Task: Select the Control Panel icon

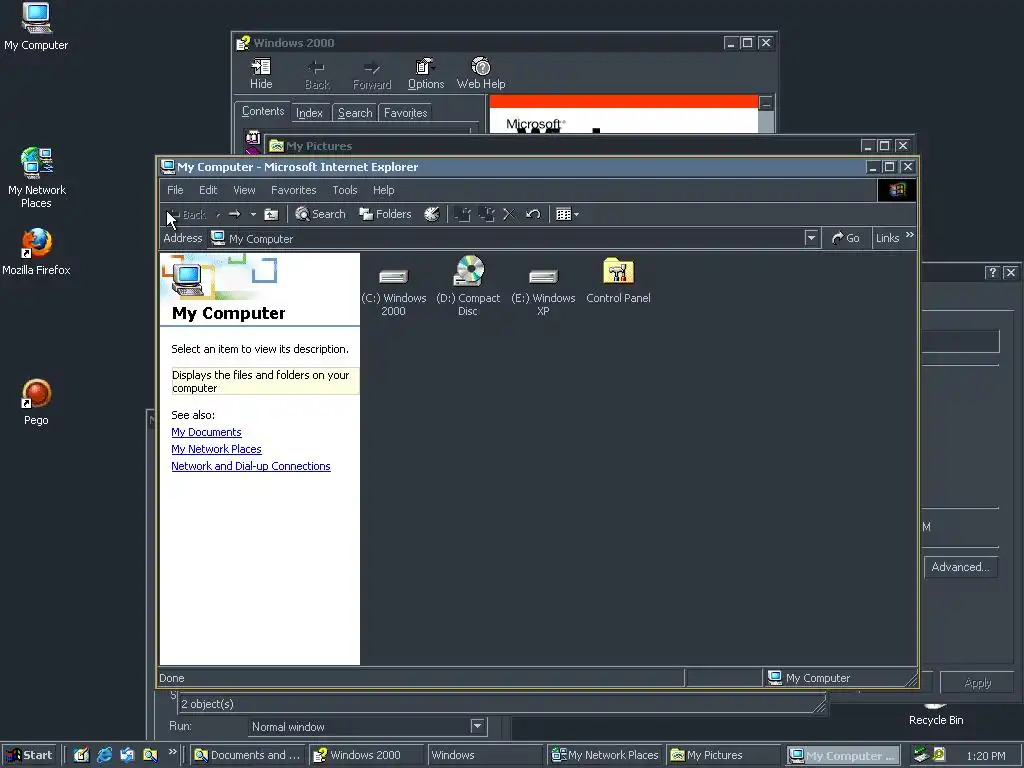Action: tap(618, 281)
